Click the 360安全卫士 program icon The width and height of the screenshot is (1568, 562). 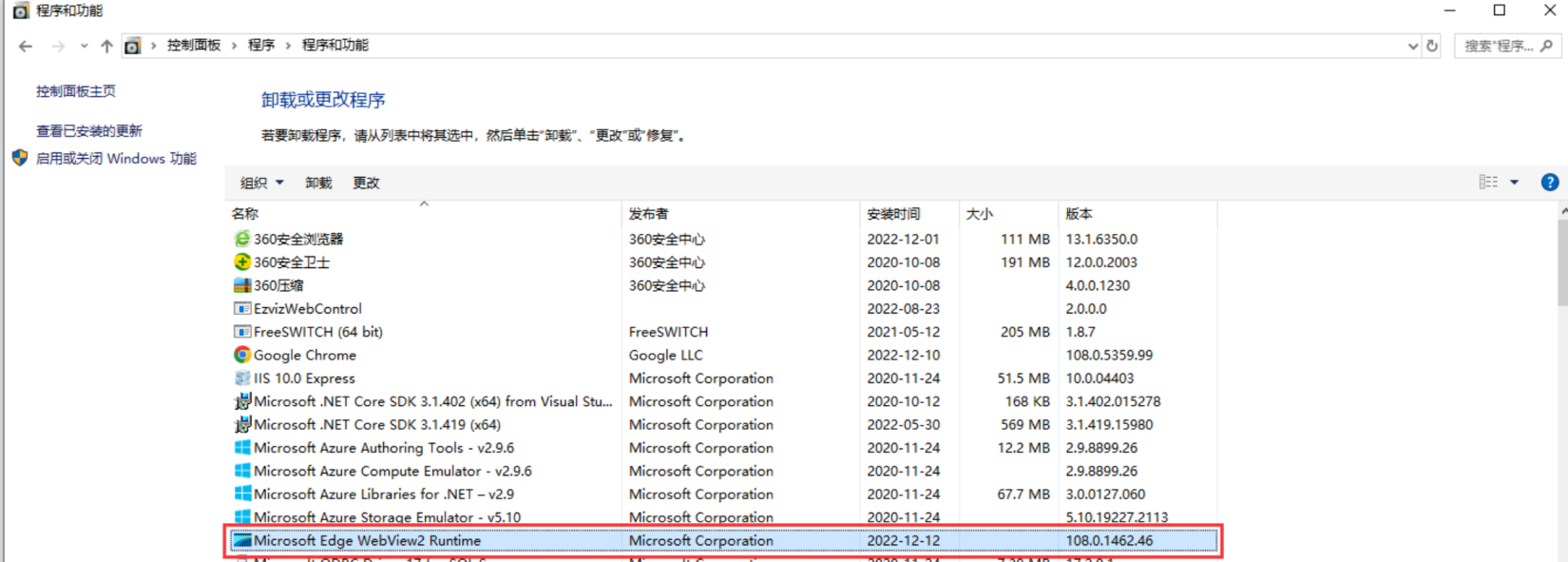coord(242,262)
